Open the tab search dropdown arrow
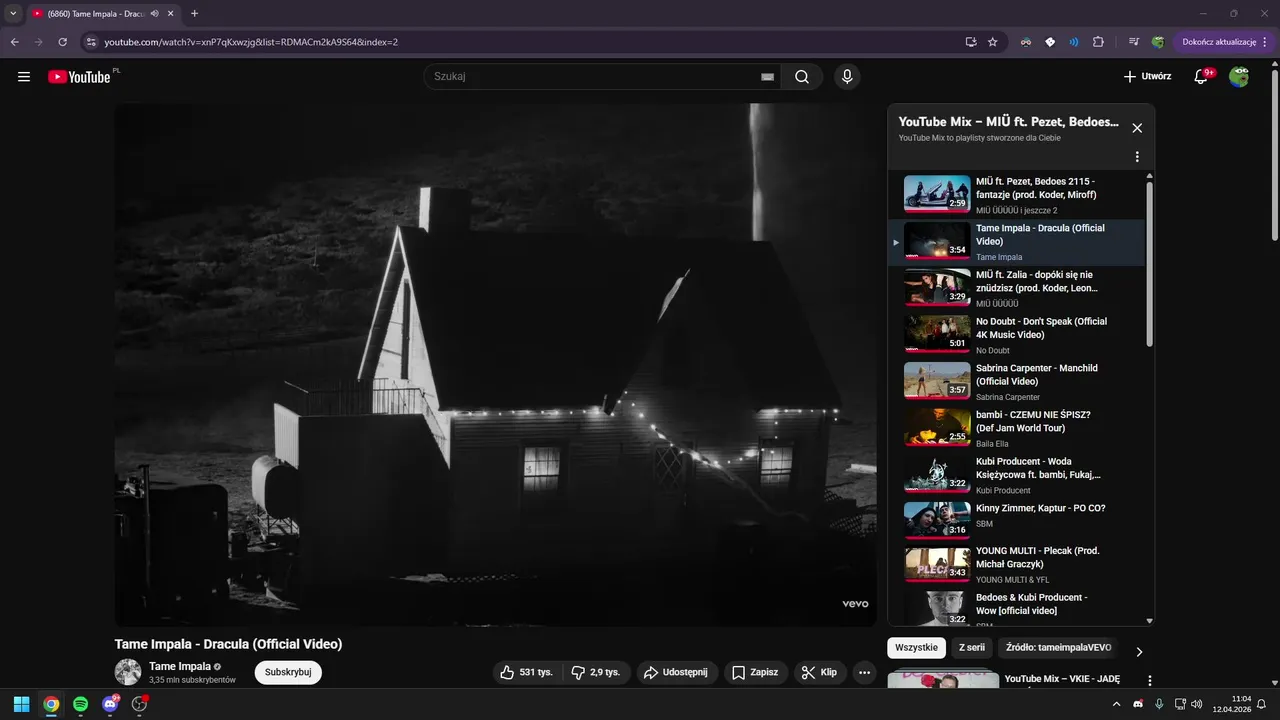Screen dimensions: 1280x720 click(12, 14)
